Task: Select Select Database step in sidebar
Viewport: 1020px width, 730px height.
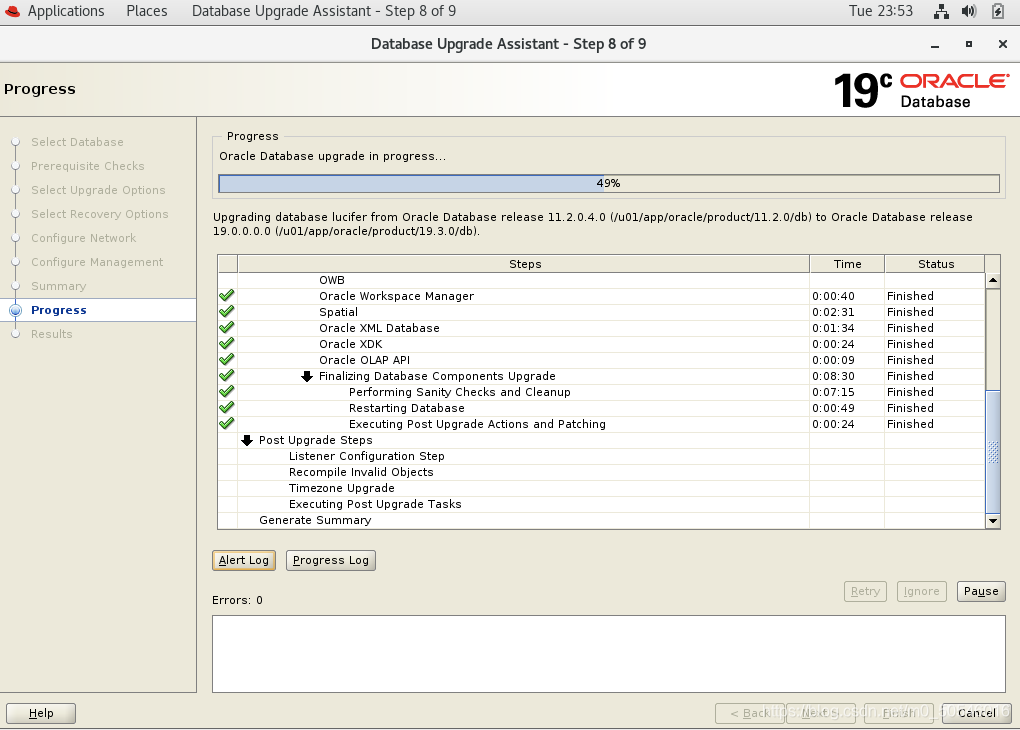Action: tap(77, 142)
